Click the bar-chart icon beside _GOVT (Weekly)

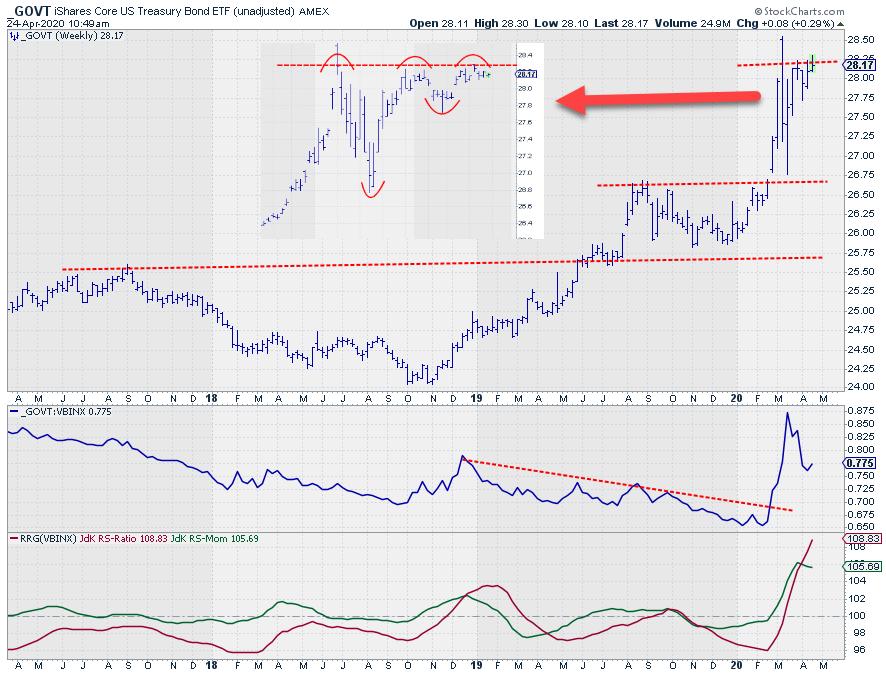point(14,35)
